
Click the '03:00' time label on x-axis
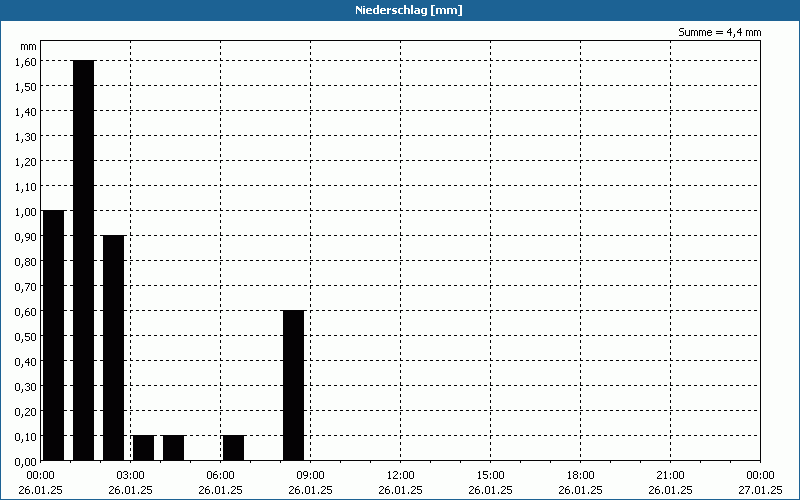131,475
